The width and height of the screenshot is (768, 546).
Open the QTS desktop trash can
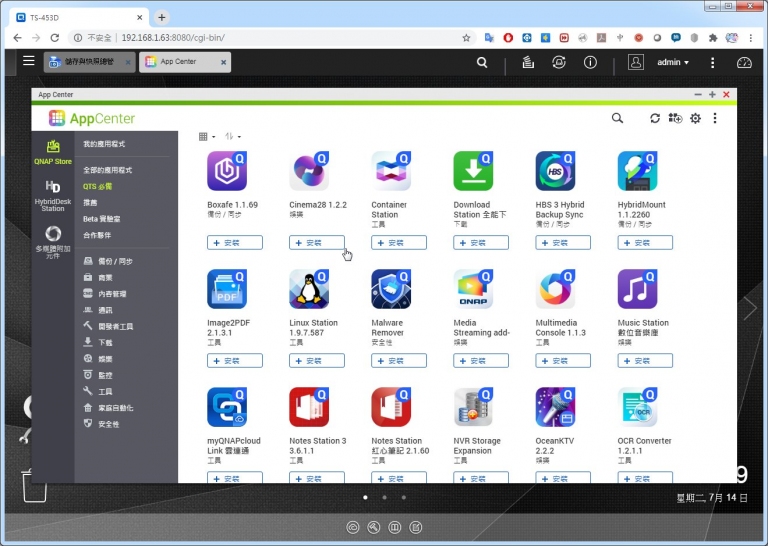tap(35, 485)
